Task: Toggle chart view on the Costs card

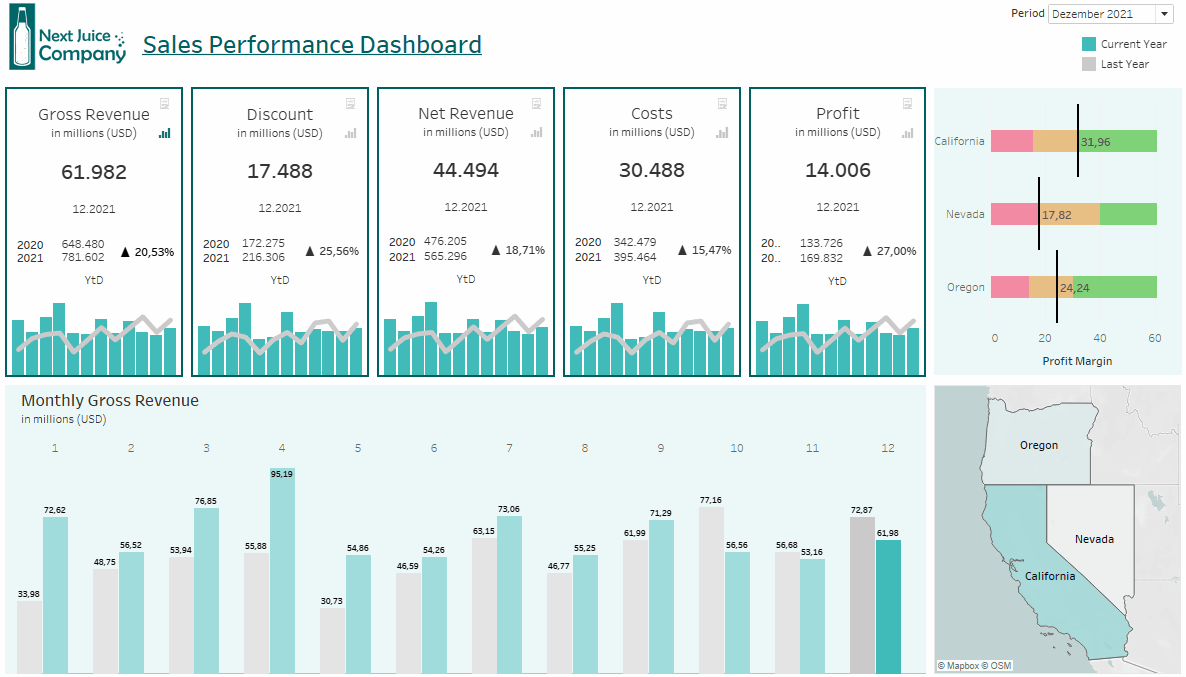Action: (722, 132)
